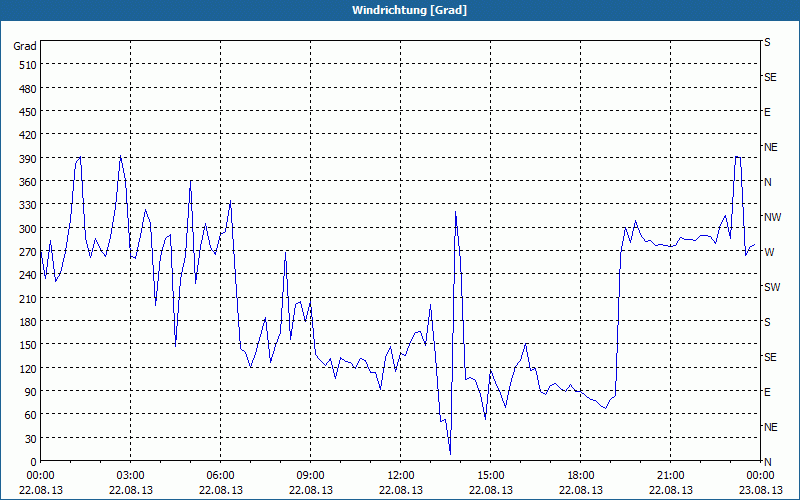
Task: Select the 90 y-axis value
Action: click(30, 392)
